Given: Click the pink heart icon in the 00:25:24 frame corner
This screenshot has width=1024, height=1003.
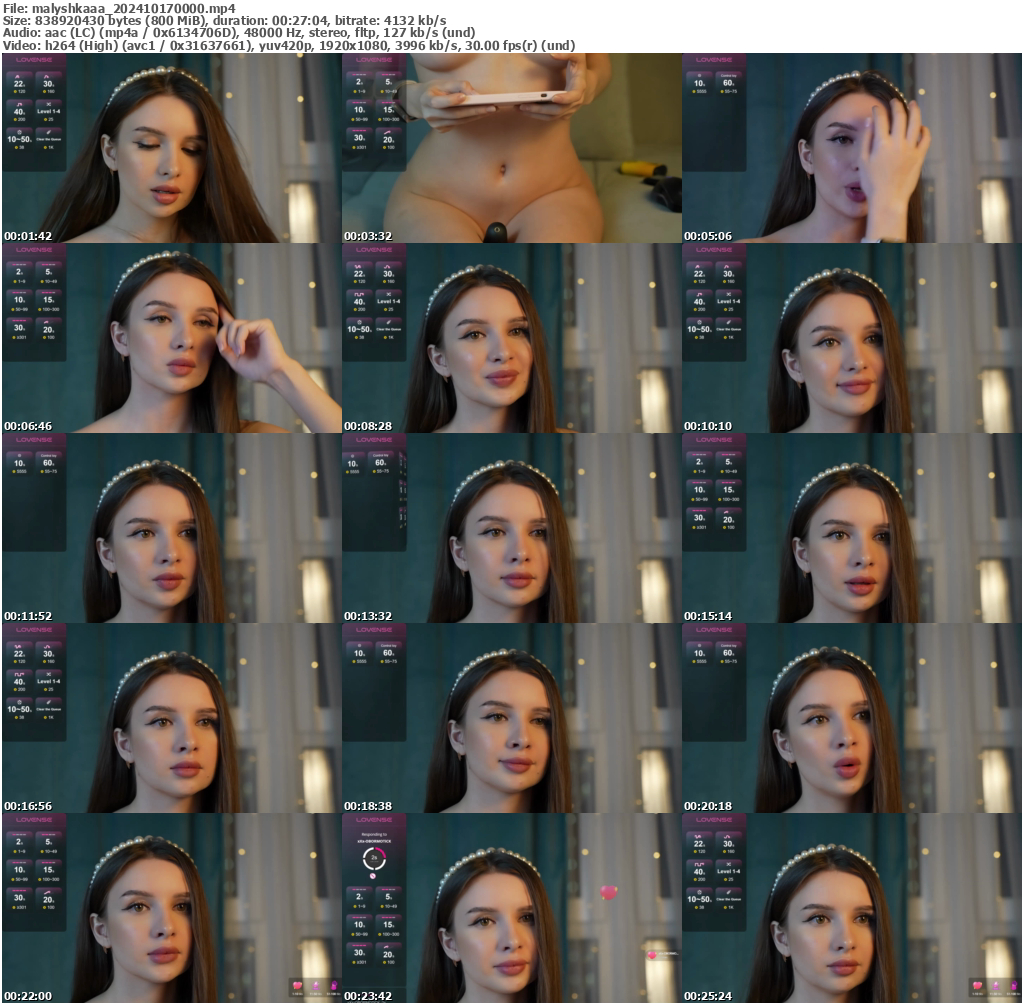Looking at the screenshot, I should (x=977, y=986).
